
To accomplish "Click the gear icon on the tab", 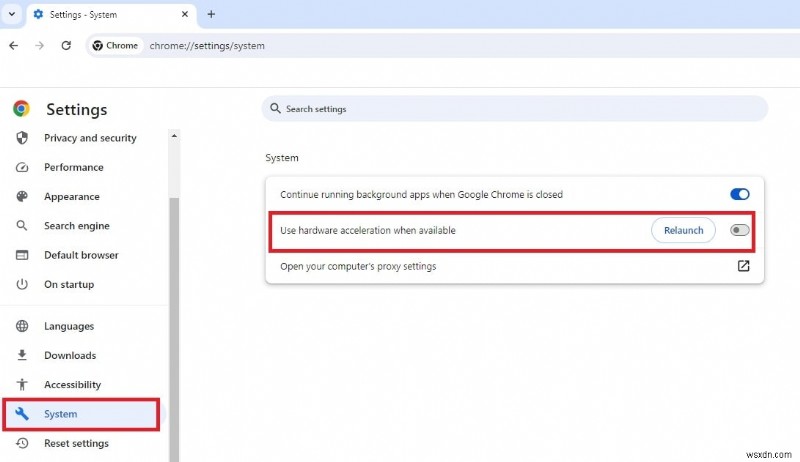I will [x=38, y=14].
